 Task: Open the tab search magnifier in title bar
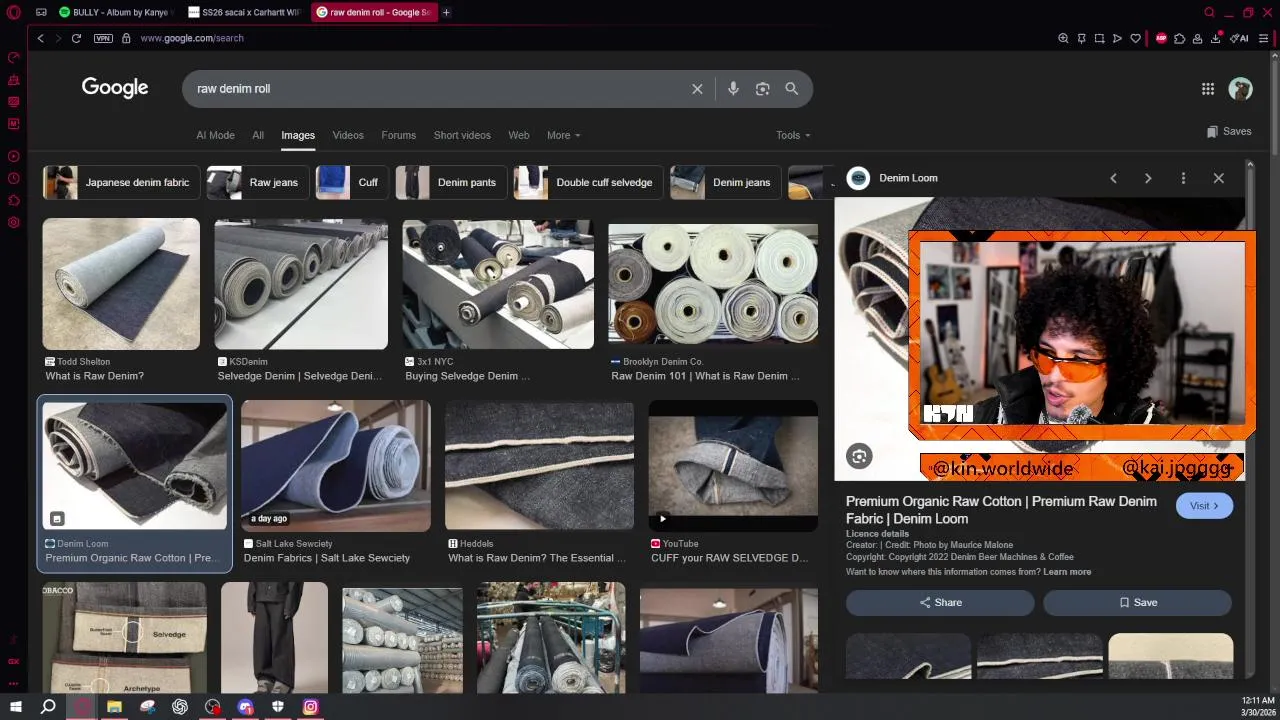(x=1209, y=12)
